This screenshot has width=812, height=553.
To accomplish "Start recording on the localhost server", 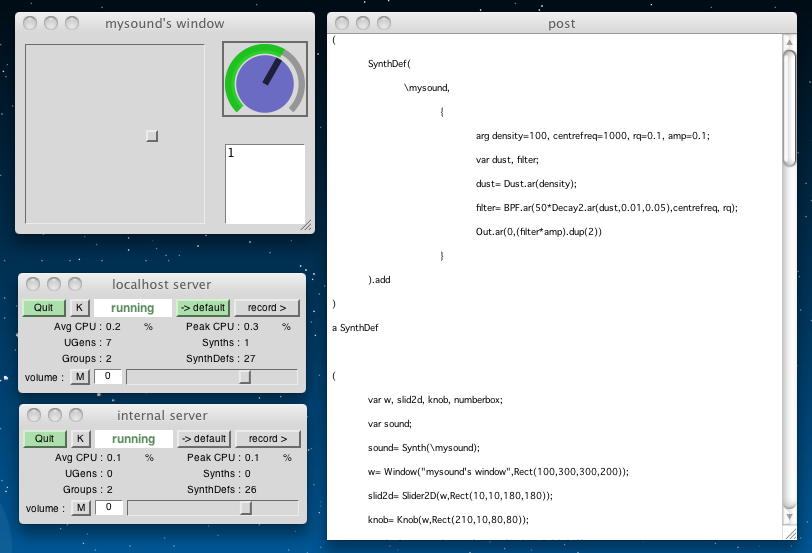I will pos(267,308).
